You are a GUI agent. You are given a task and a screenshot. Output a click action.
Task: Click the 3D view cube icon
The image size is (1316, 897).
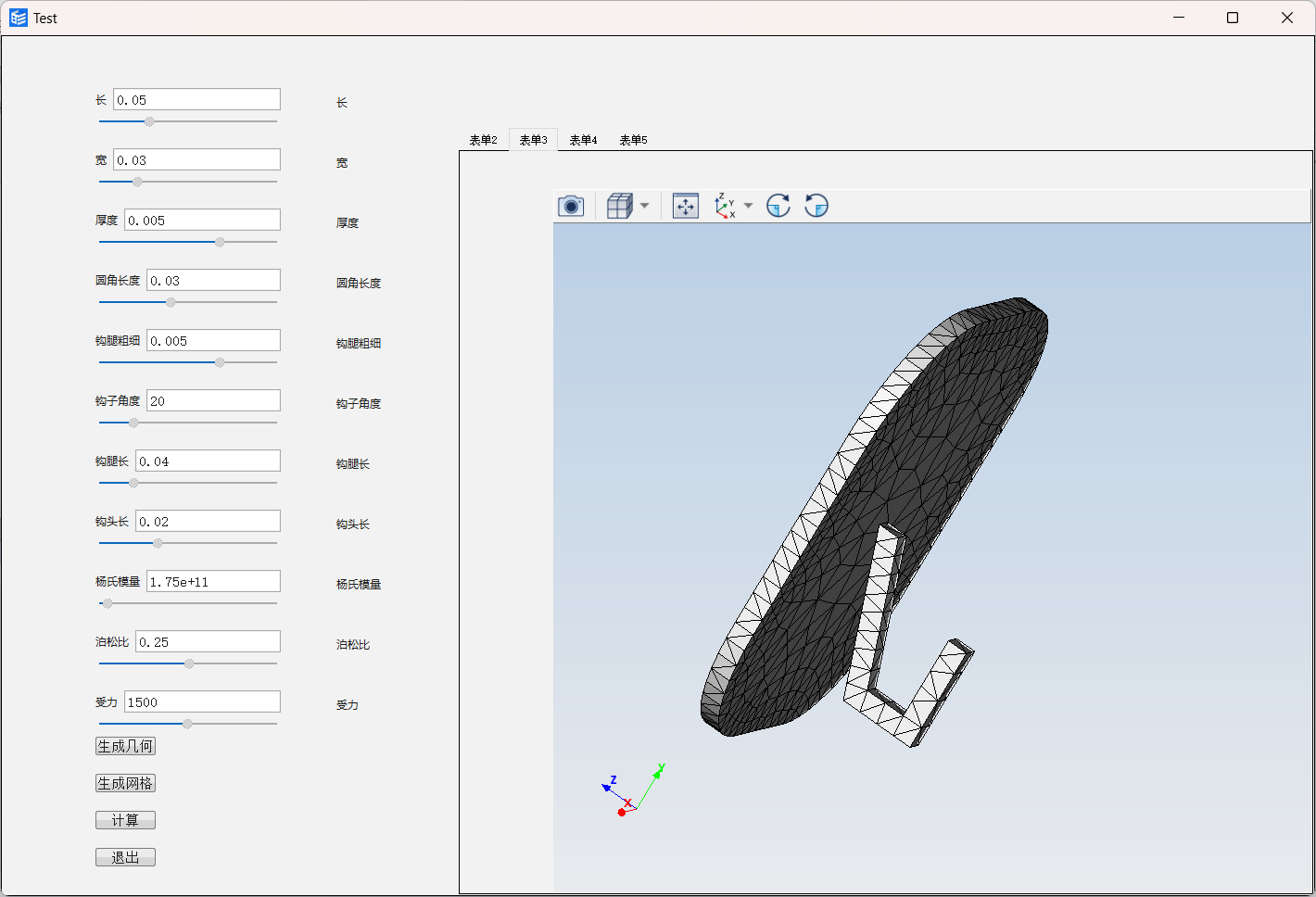619,206
